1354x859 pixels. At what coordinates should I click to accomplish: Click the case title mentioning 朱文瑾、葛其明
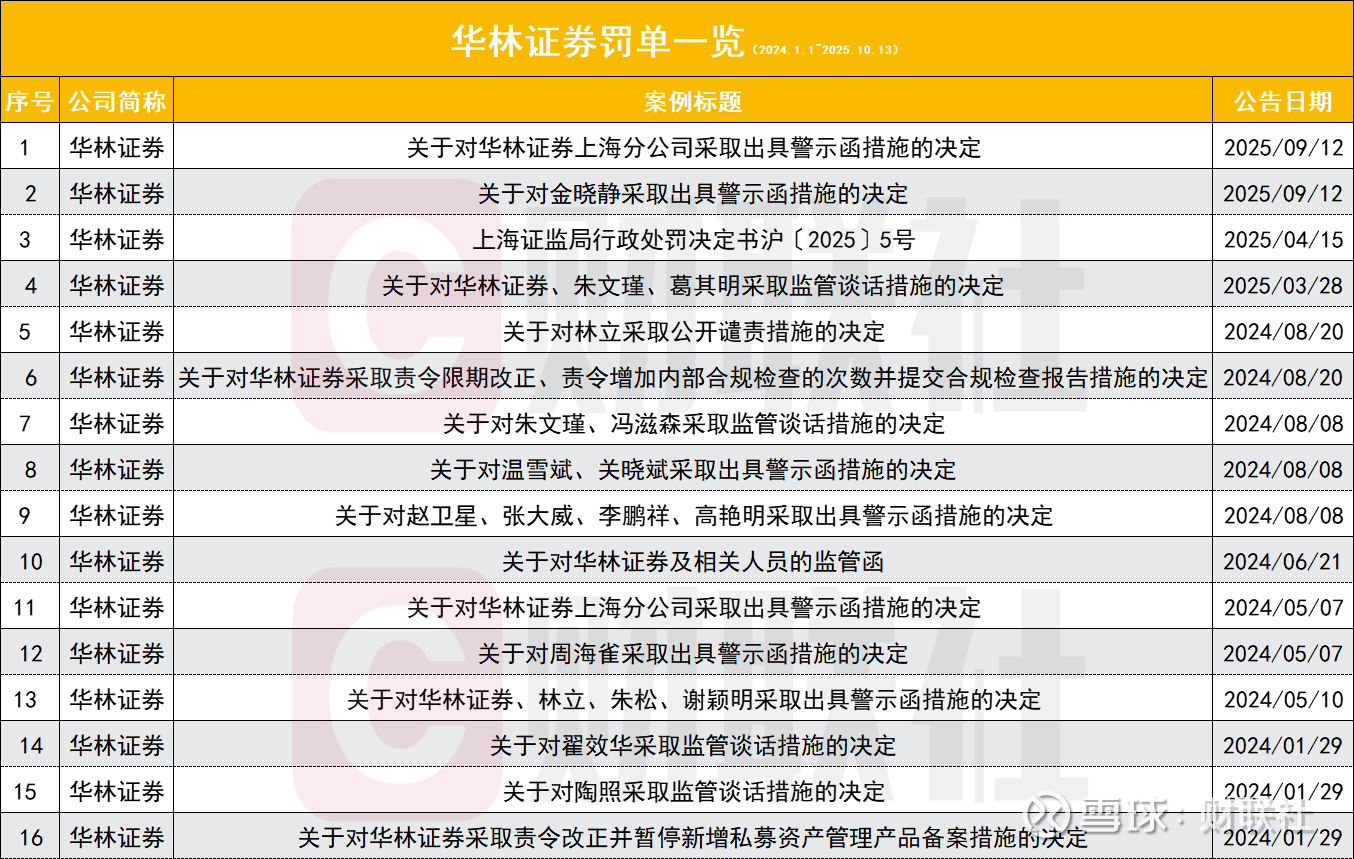693,286
